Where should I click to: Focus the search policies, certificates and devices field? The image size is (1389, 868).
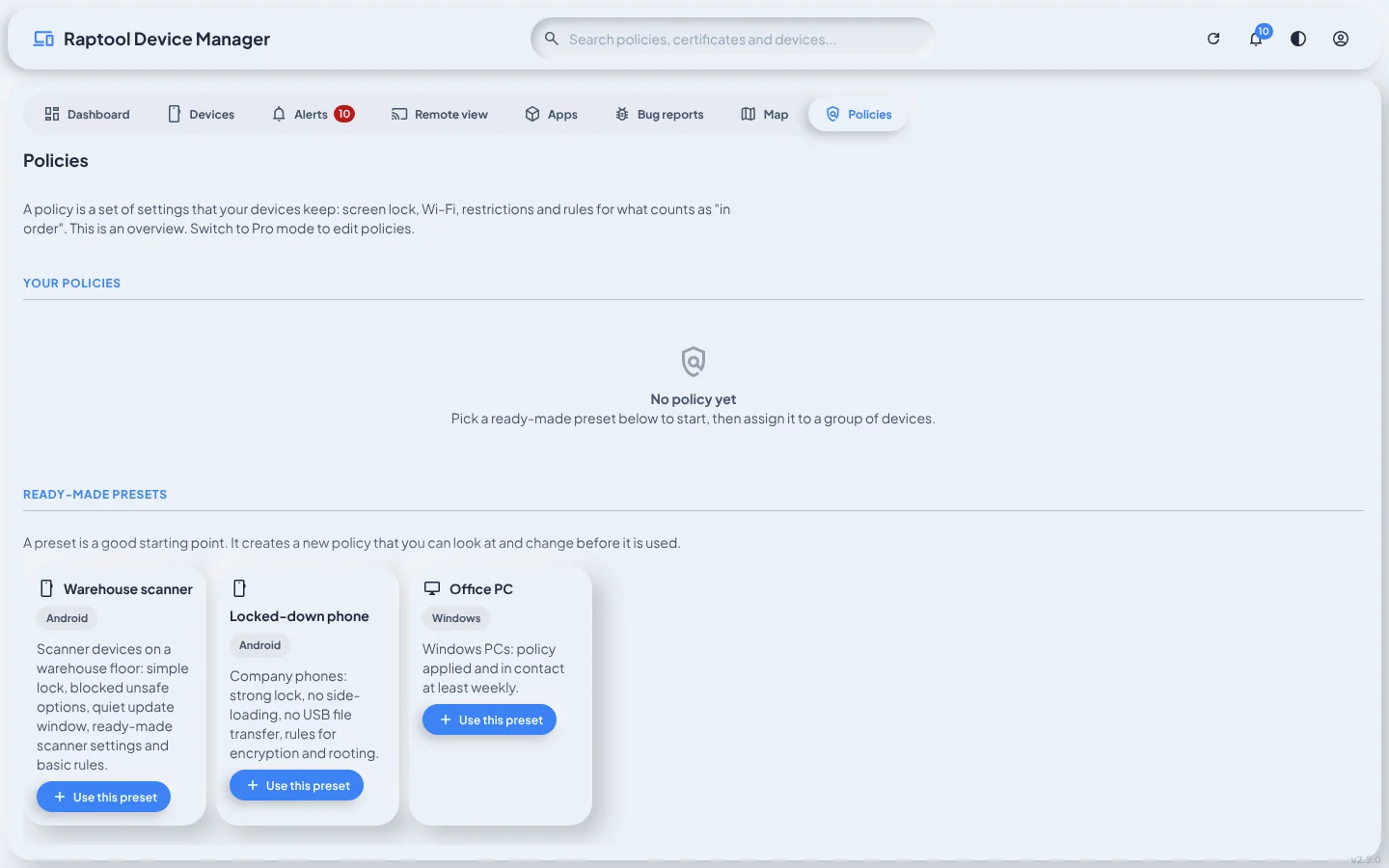(x=732, y=39)
